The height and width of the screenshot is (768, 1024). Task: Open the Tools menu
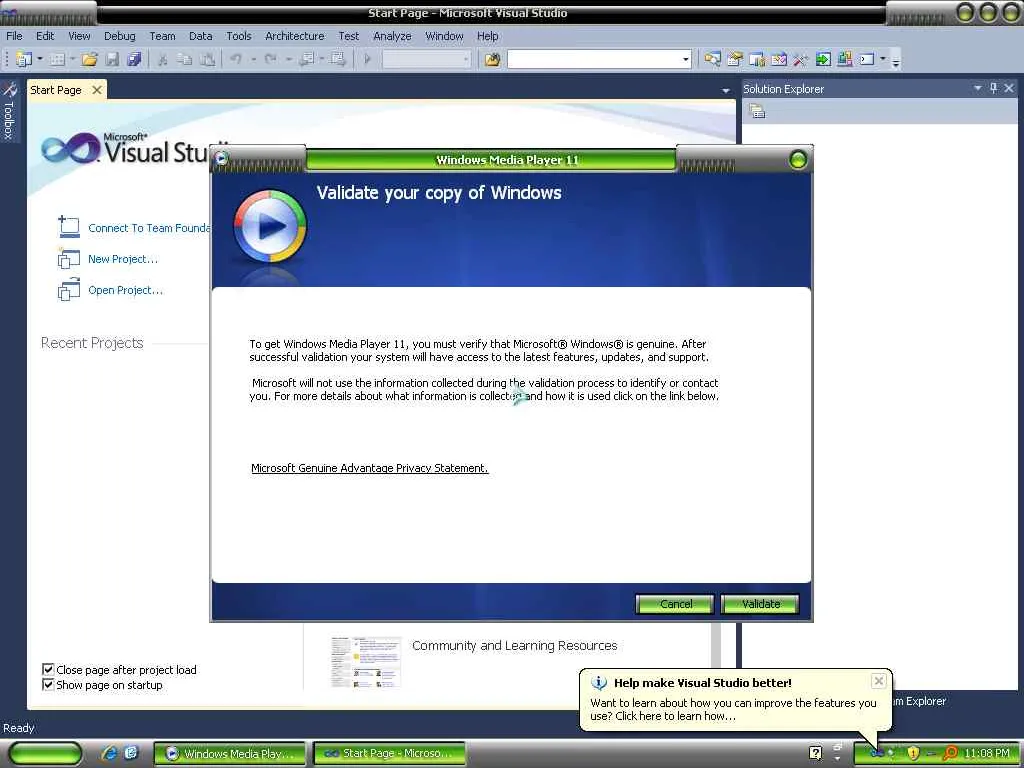click(x=239, y=36)
